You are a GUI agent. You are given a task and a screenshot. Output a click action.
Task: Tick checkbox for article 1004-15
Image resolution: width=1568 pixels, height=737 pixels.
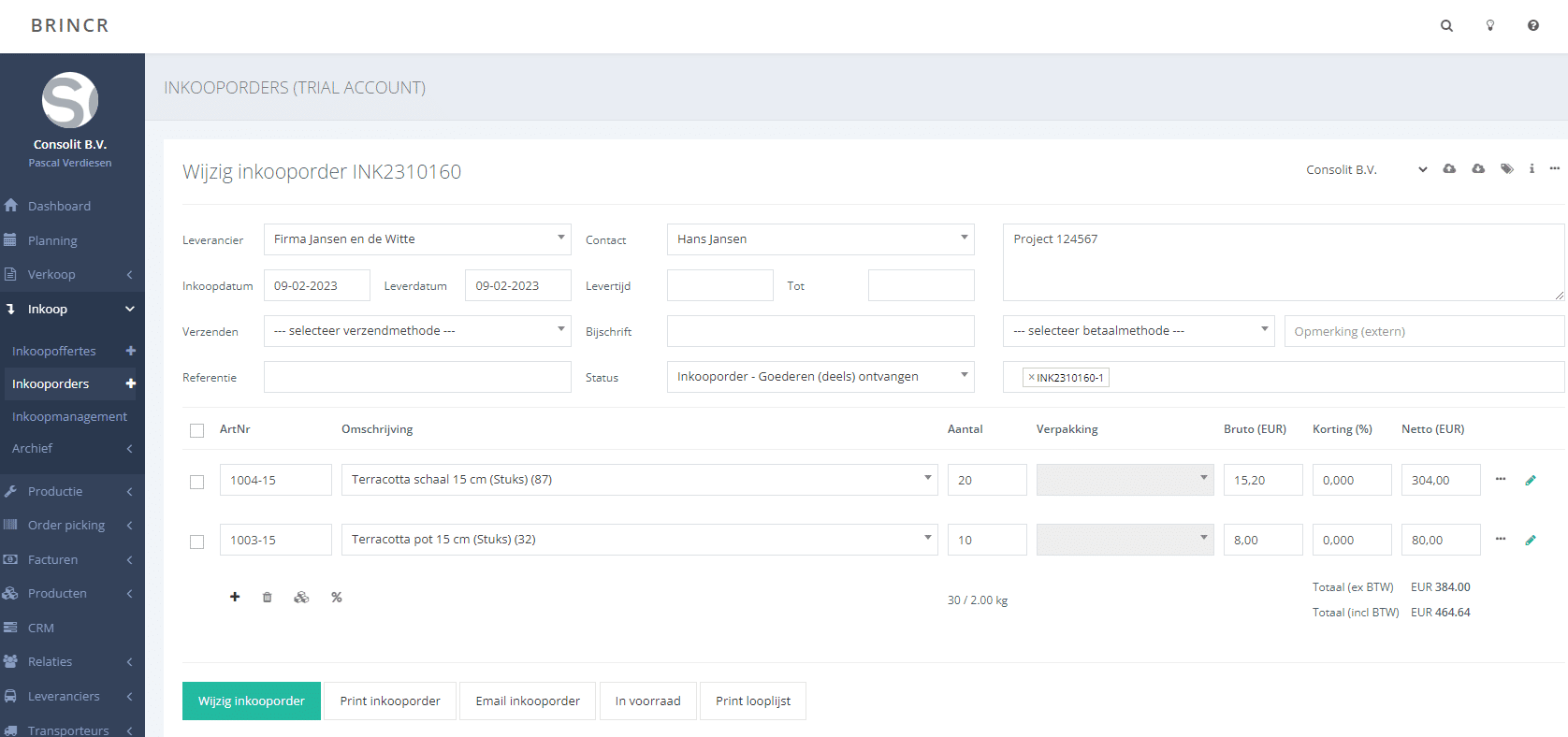196,482
